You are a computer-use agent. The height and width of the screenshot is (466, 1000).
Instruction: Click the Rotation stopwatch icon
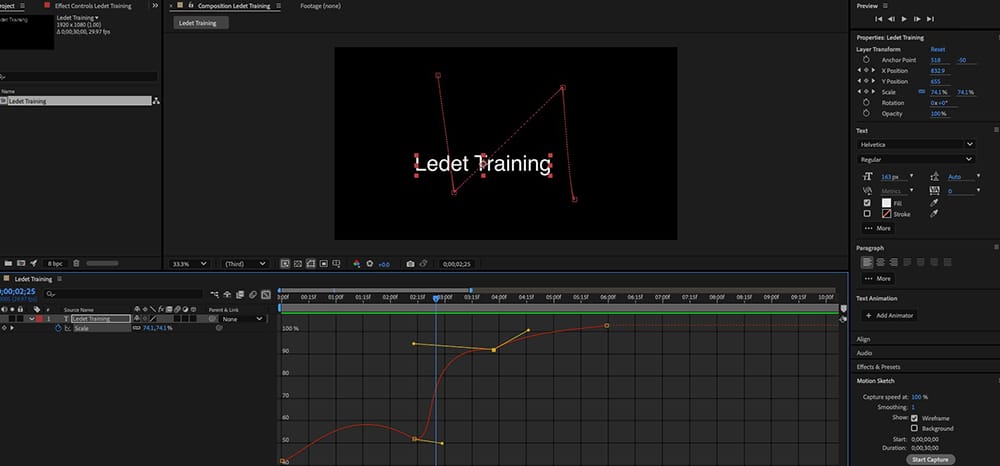(866, 102)
